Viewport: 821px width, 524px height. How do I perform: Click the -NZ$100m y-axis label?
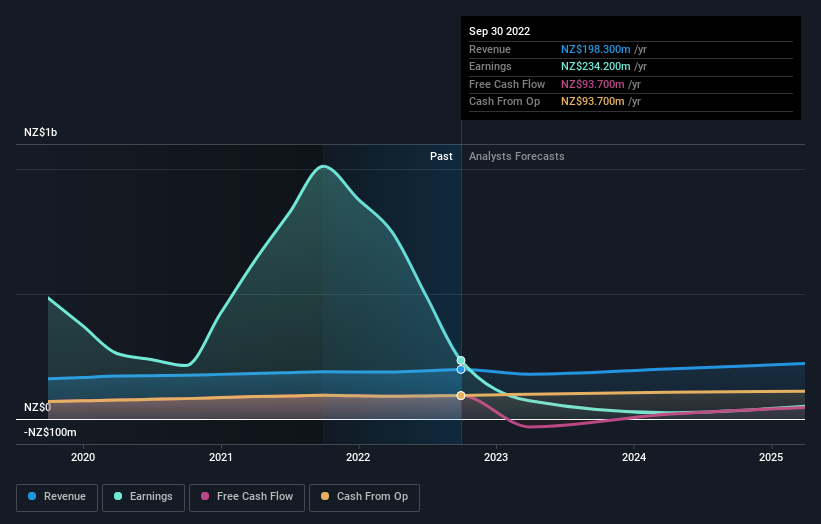pos(50,432)
